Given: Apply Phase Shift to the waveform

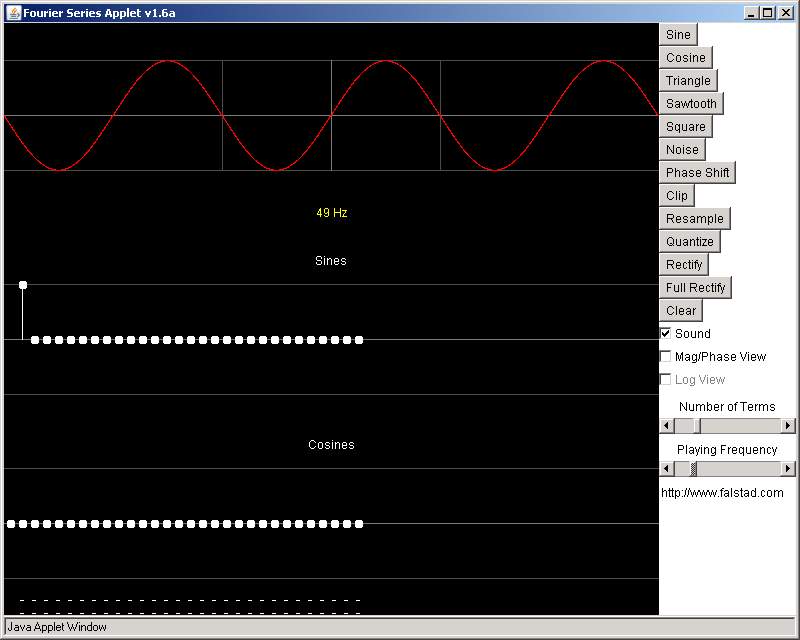Looking at the screenshot, I should (697, 173).
